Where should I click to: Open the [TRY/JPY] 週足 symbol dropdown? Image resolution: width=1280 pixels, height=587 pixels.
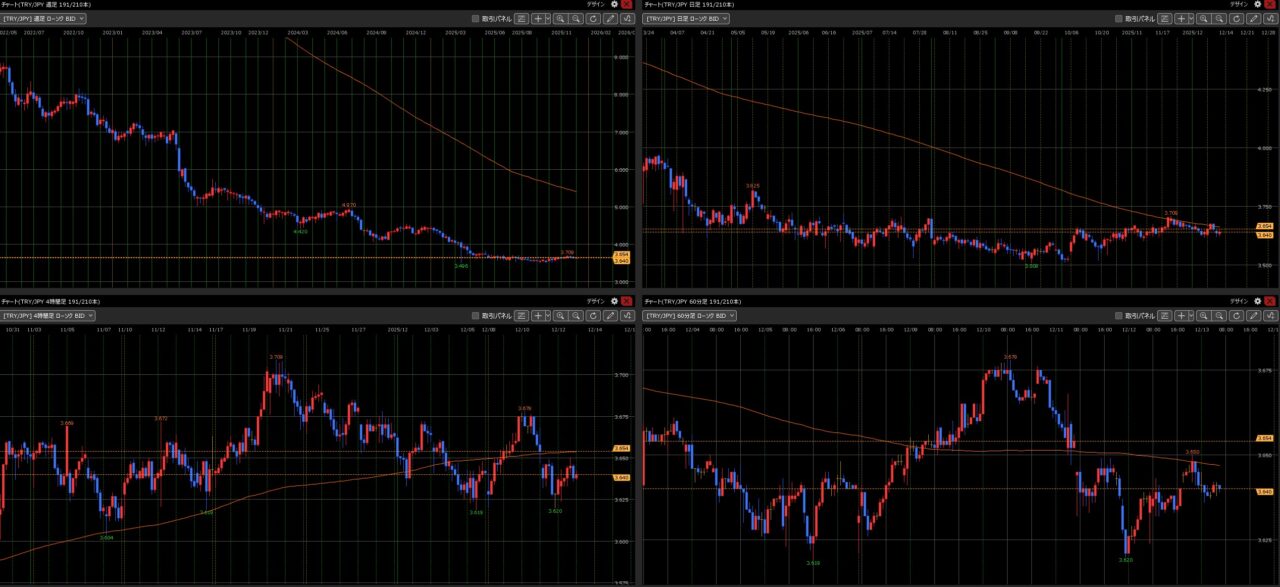click(44, 18)
